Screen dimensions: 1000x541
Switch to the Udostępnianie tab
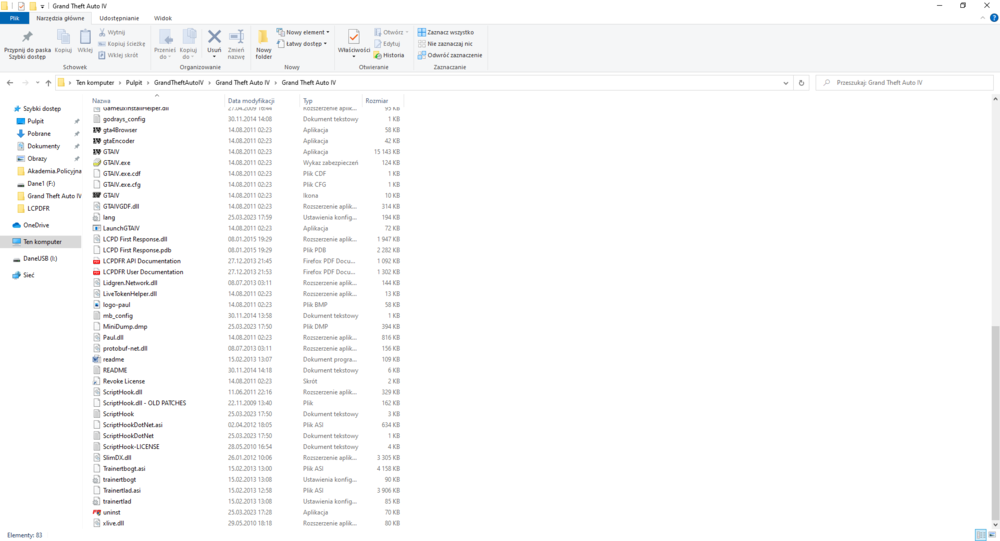119,18
